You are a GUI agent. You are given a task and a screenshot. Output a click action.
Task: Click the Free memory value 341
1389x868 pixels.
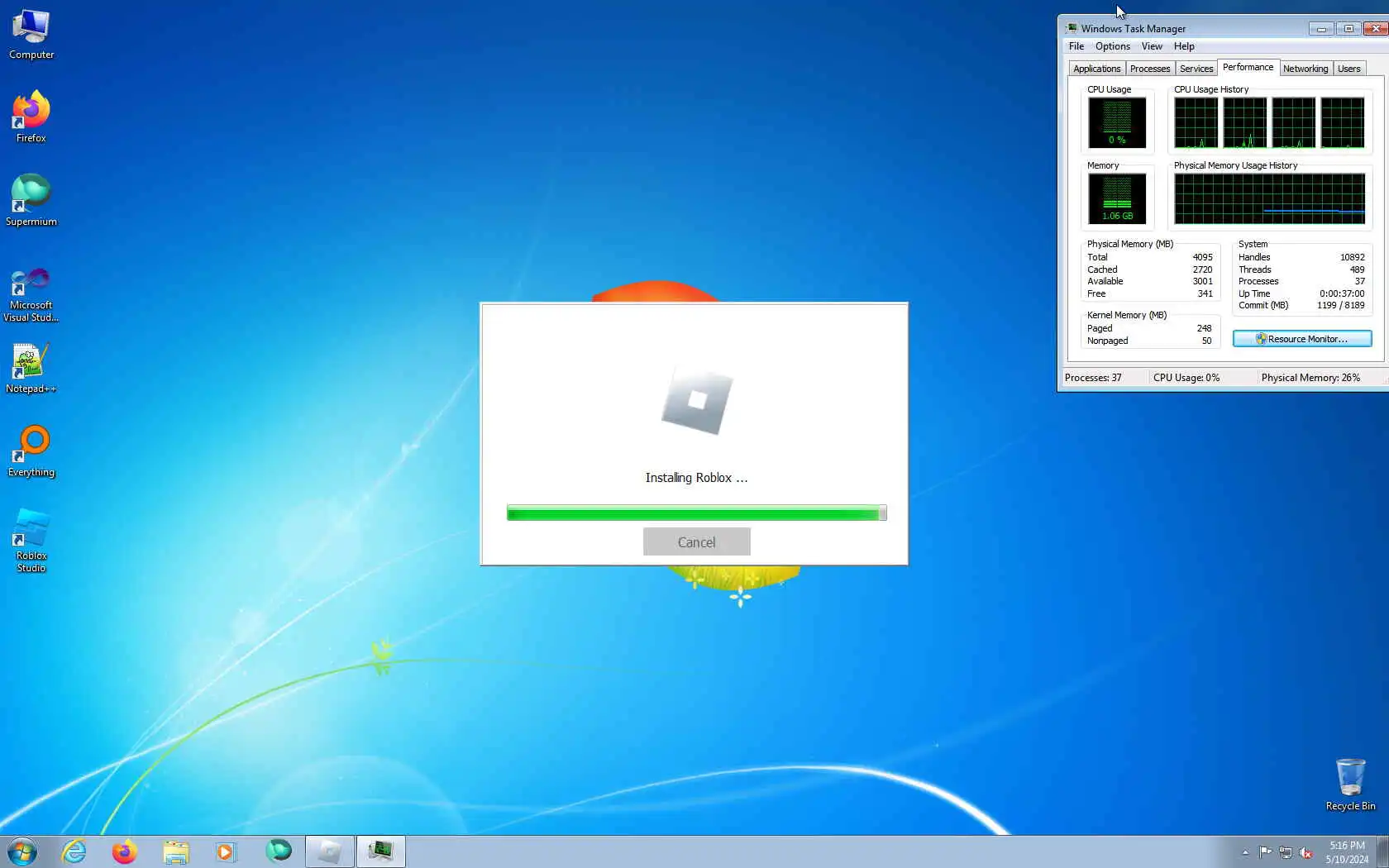[1205, 293]
